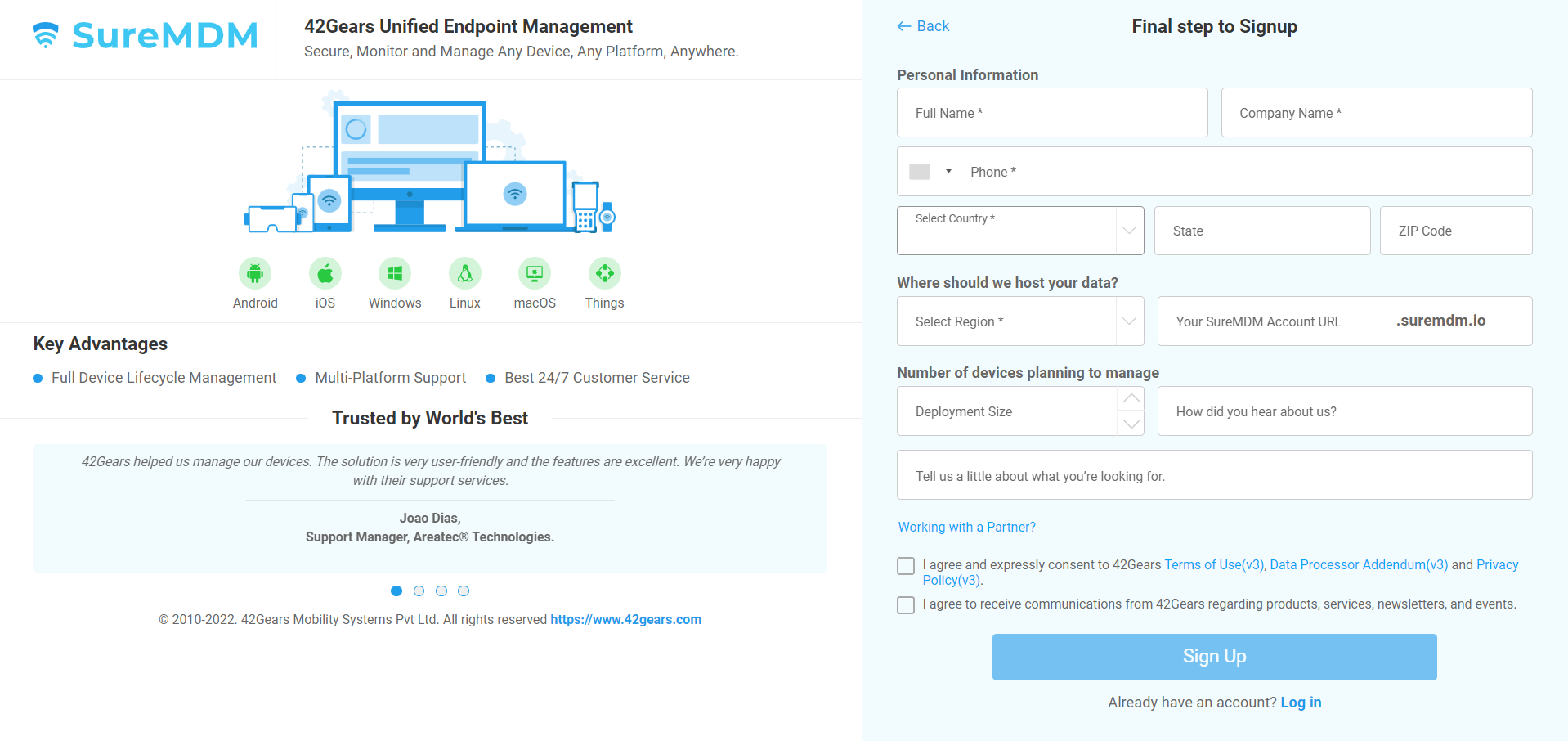Screen dimensions: 1568x741
Task: Select the Things platform icon
Action: point(604,272)
